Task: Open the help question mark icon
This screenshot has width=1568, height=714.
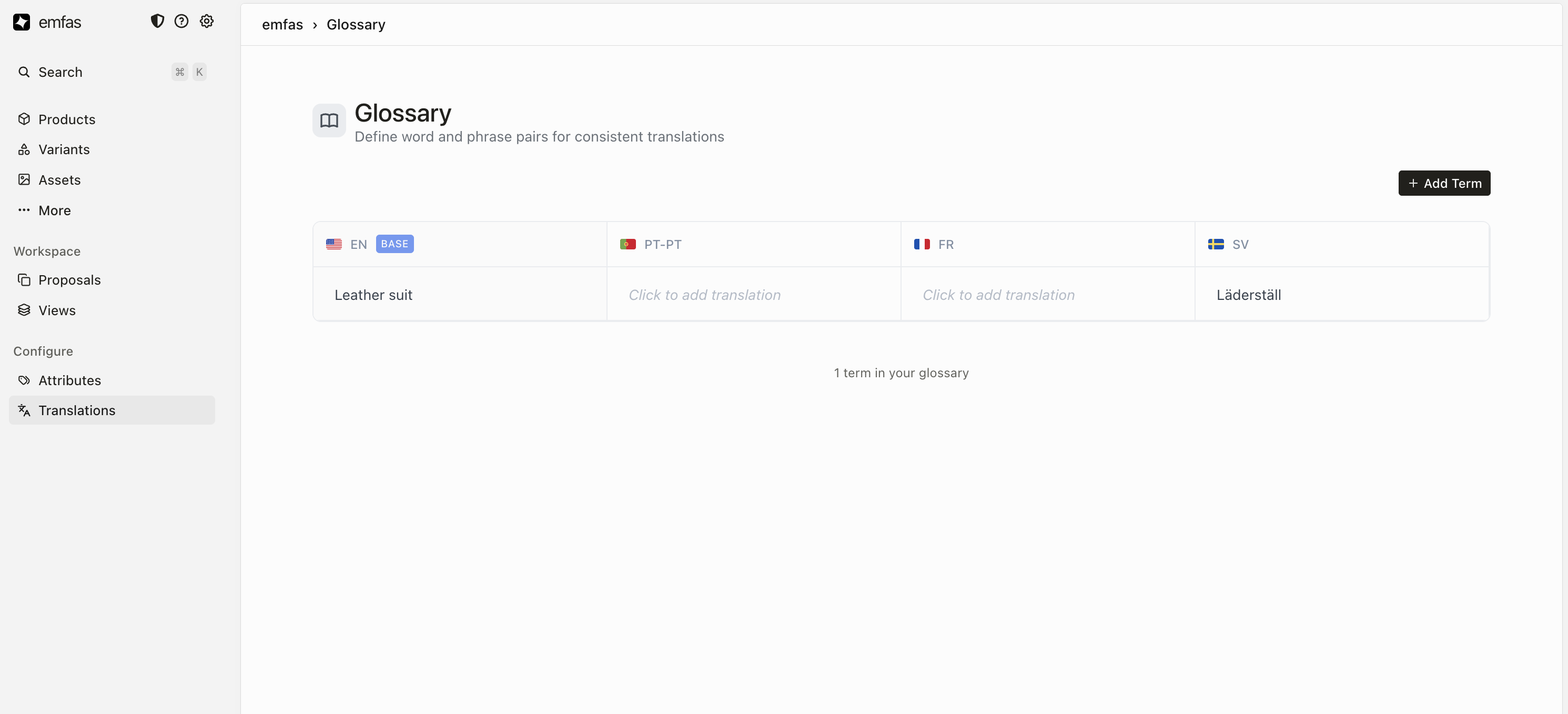Action: coord(181,21)
